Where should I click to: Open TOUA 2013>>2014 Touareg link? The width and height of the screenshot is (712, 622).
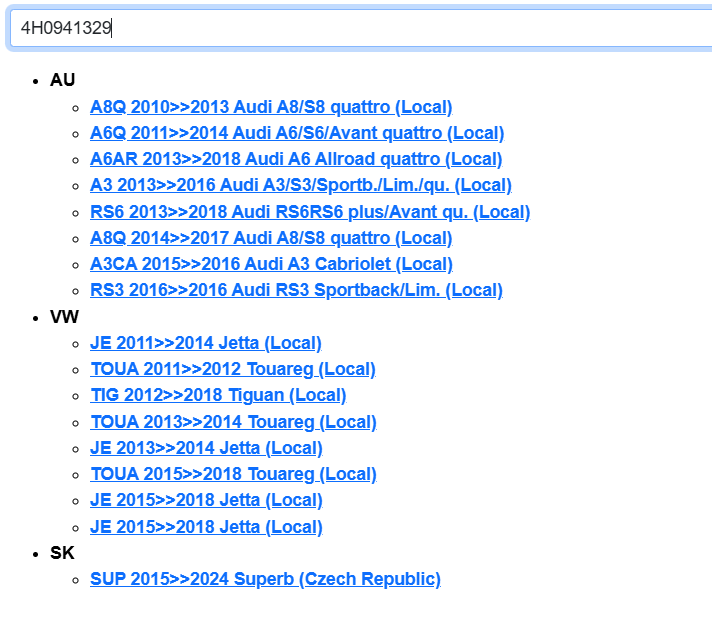pos(233,422)
